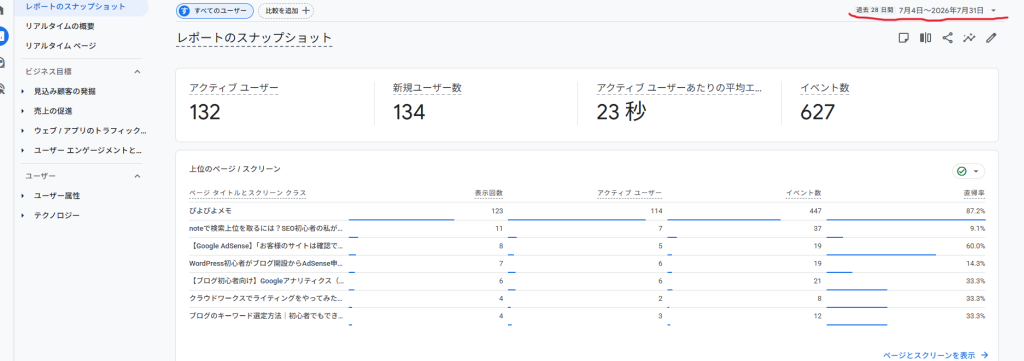Click row WordPress初心者がブログ開設から
Screen dimensions: 1024x361
click(x=587, y=263)
